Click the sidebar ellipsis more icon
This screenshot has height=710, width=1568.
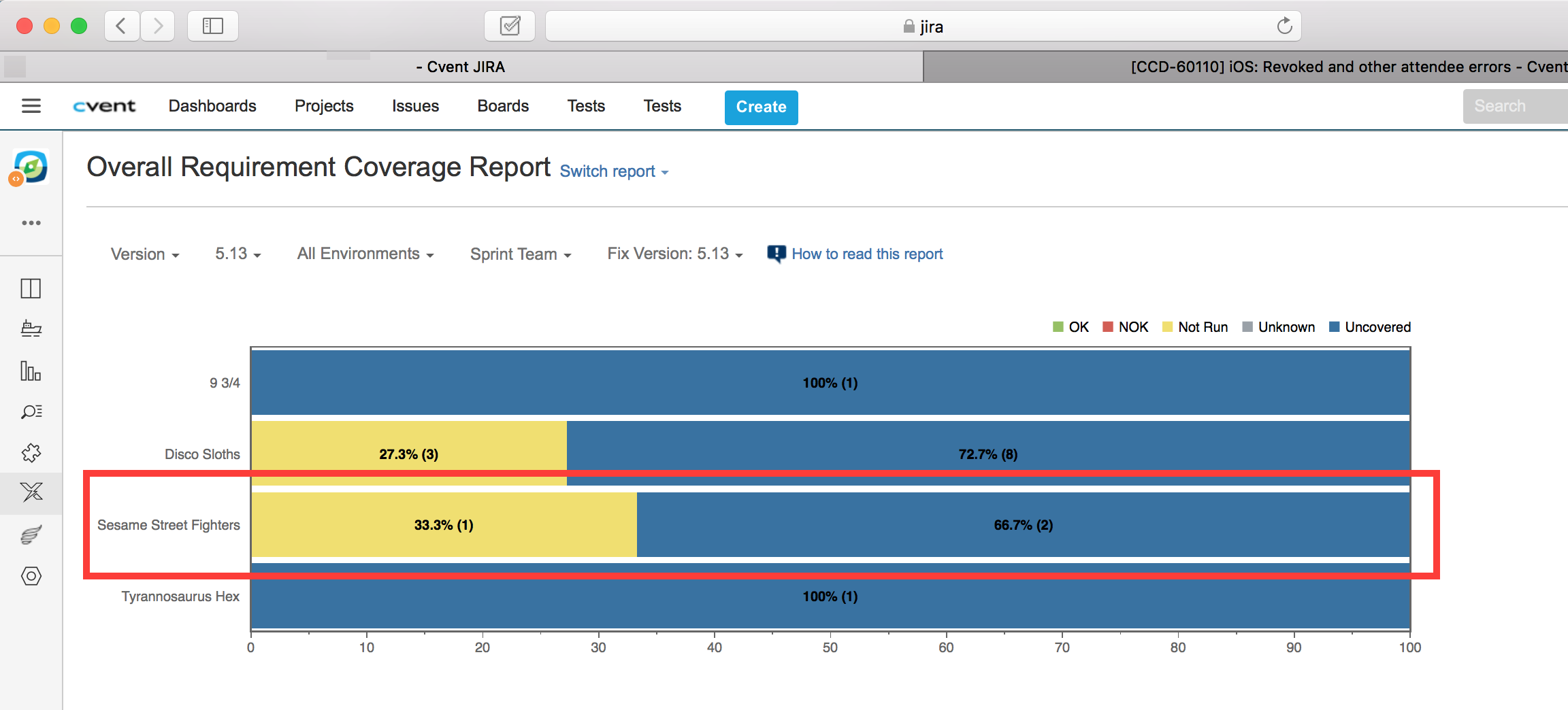pyautogui.click(x=31, y=223)
